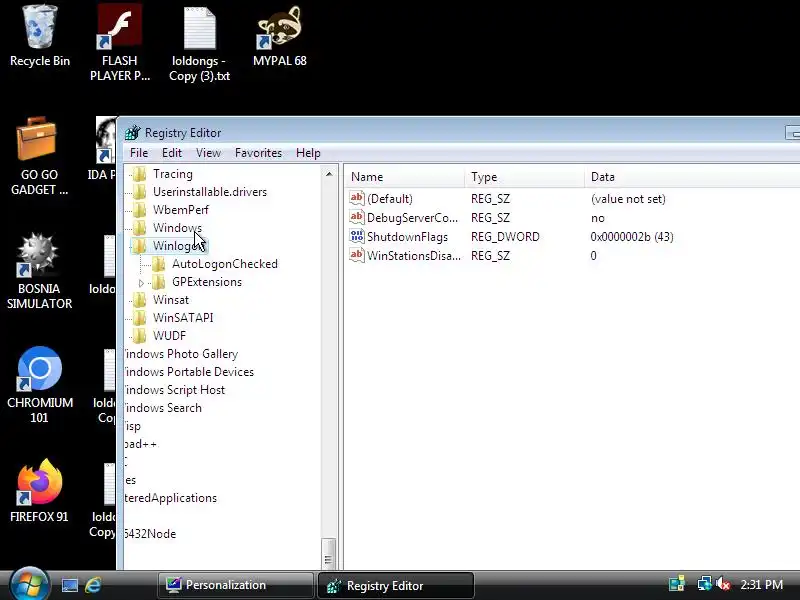800x600 pixels.
Task: Click the muted volume tray icon
Action: click(723, 584)
